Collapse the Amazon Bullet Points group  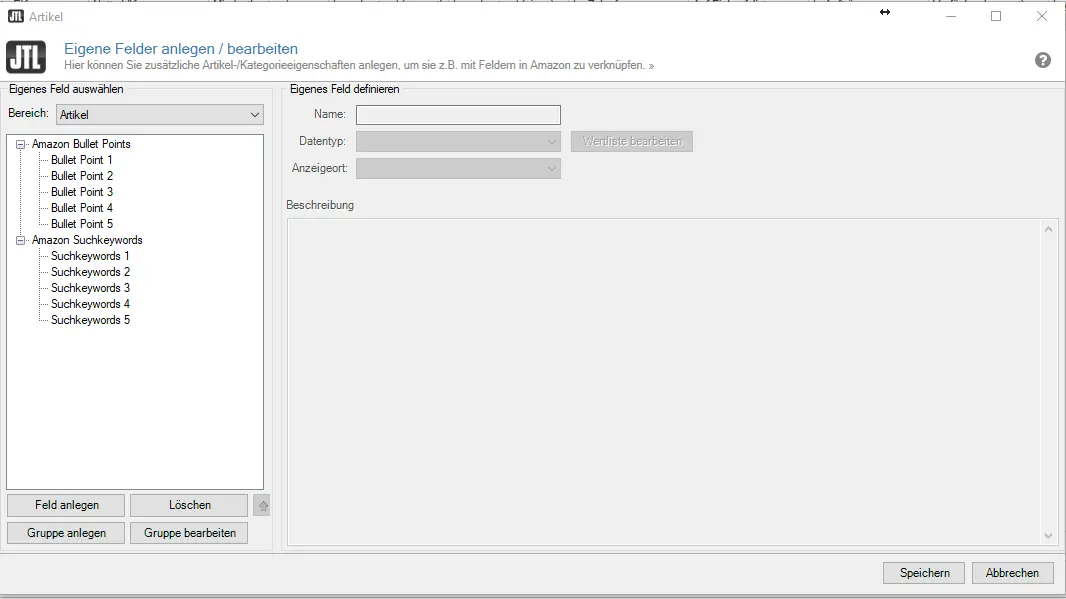click(x=20, y=144)
